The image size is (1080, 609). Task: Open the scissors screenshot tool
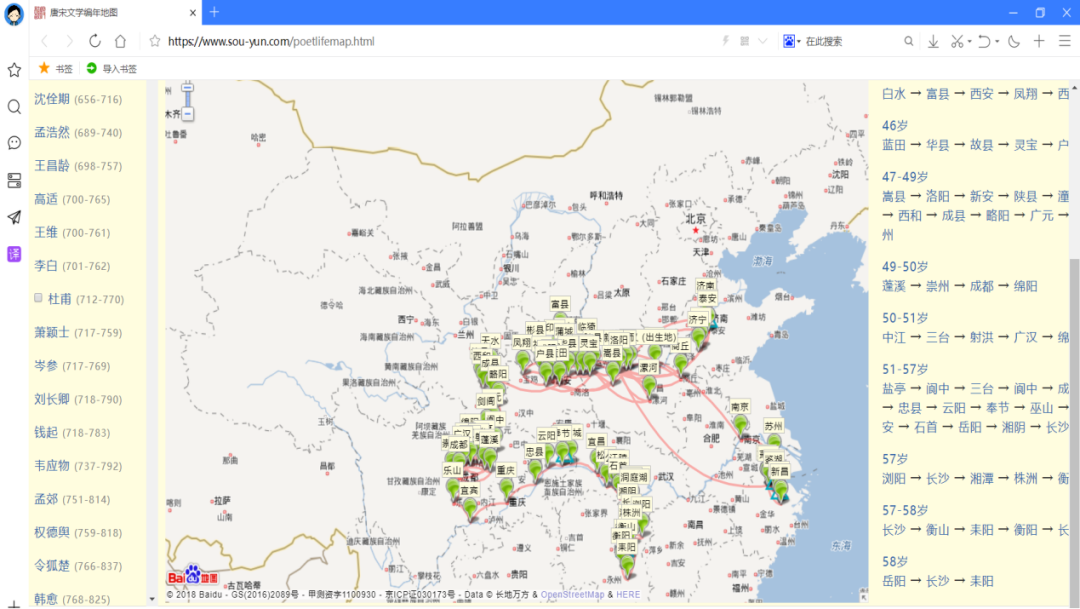tap(957, 41)
